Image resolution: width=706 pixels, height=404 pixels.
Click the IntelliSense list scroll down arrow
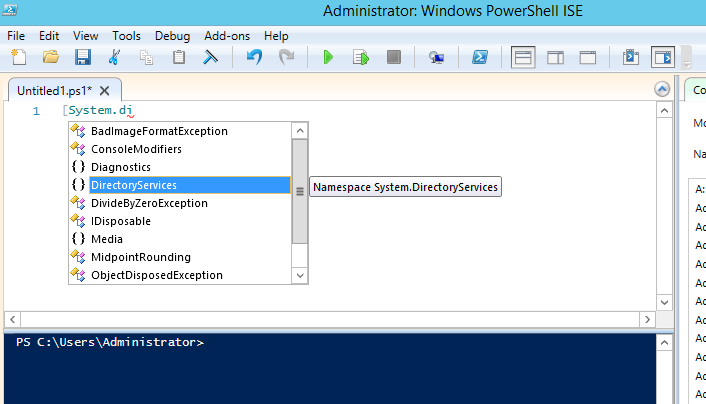coord(300,275)
